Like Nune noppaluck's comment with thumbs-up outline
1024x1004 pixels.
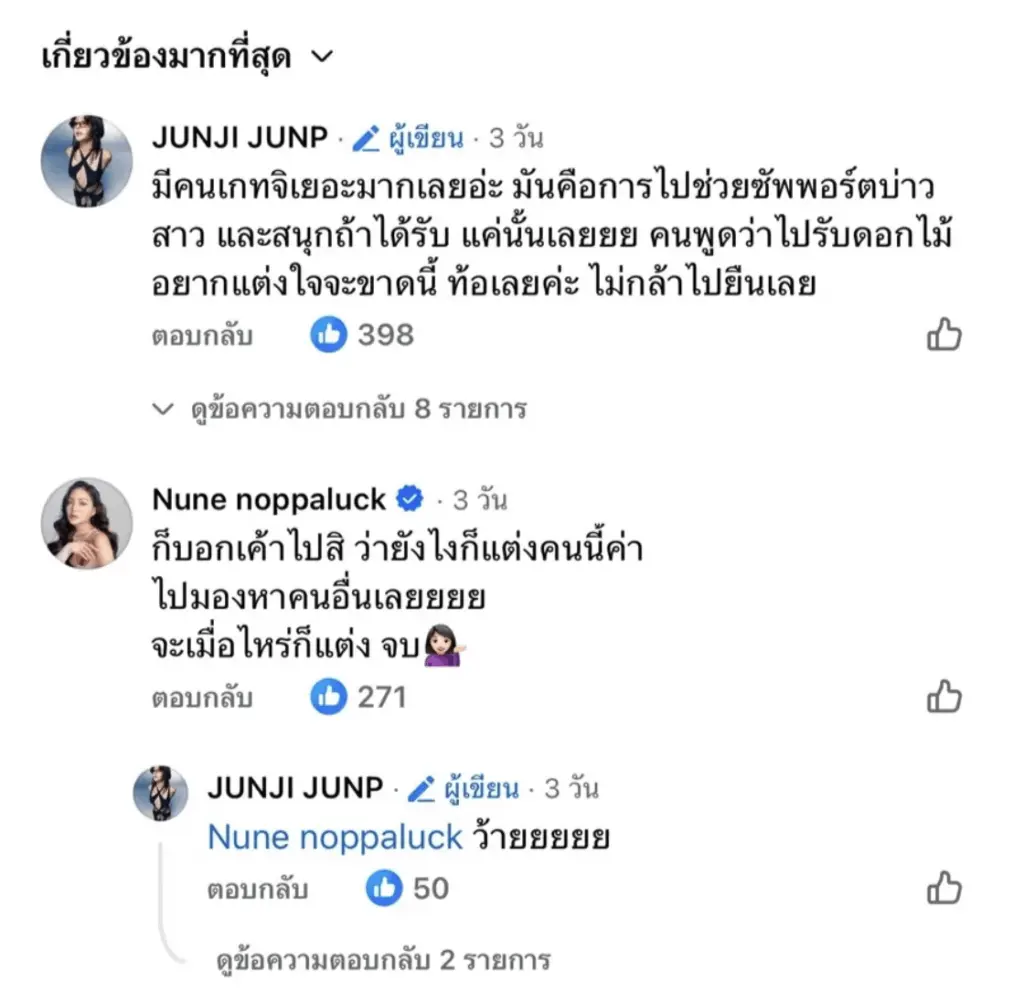point(944,696)
